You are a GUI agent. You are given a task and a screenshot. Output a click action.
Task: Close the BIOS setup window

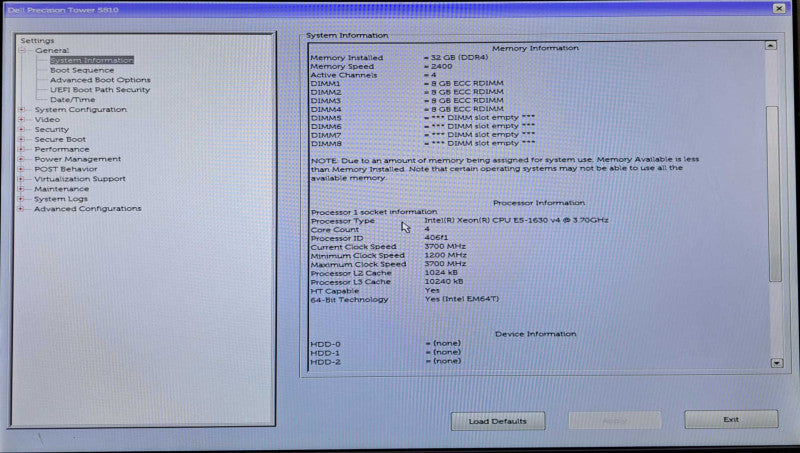pyautogui.click(x=779, y=8)
